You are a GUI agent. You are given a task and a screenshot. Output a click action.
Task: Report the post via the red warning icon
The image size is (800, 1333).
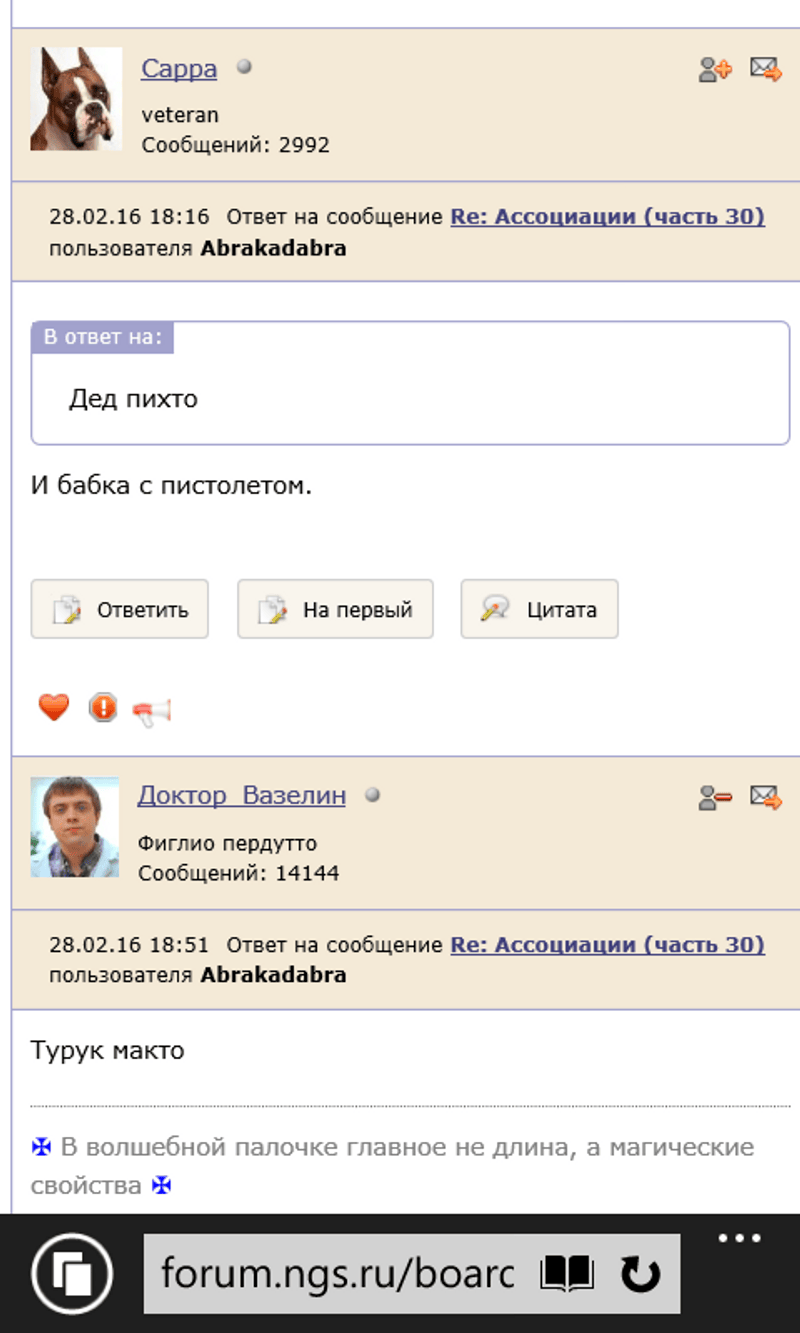(x=103, y=708)
